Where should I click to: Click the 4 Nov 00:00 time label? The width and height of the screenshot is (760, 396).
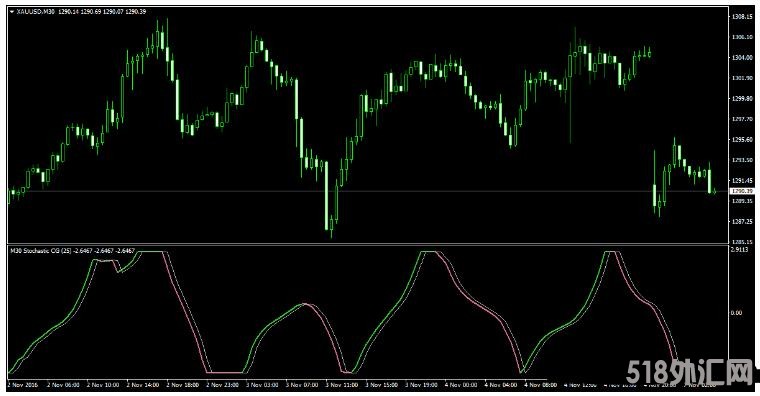[460, 385]
